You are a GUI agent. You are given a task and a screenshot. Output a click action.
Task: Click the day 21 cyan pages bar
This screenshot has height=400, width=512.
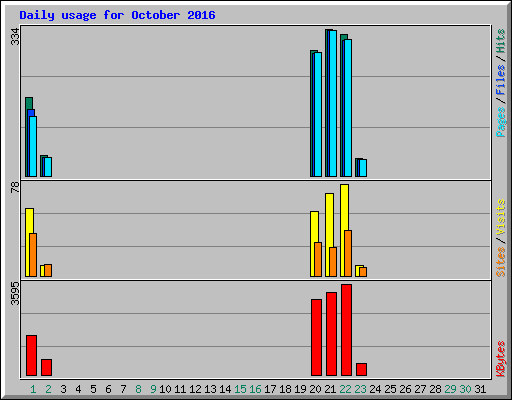click(x=333, y=104)
